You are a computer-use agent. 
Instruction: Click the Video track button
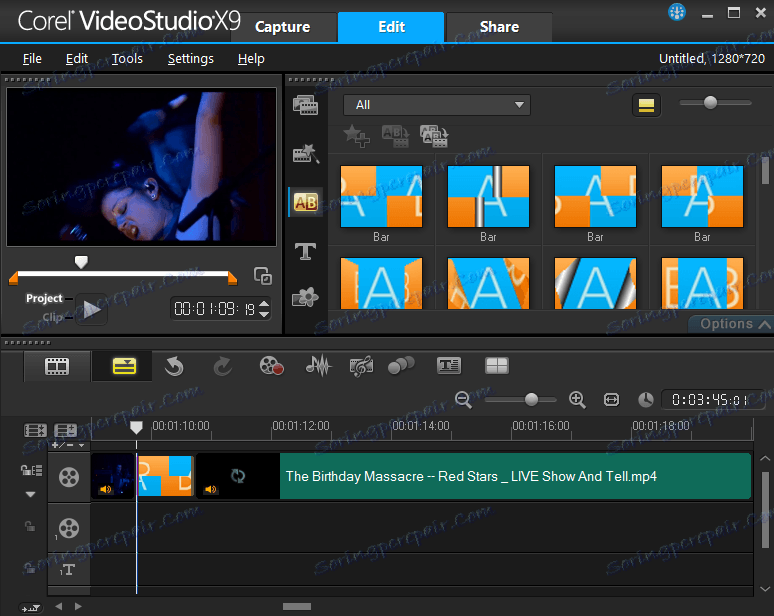pyautogui.click(x=69, y=477)
